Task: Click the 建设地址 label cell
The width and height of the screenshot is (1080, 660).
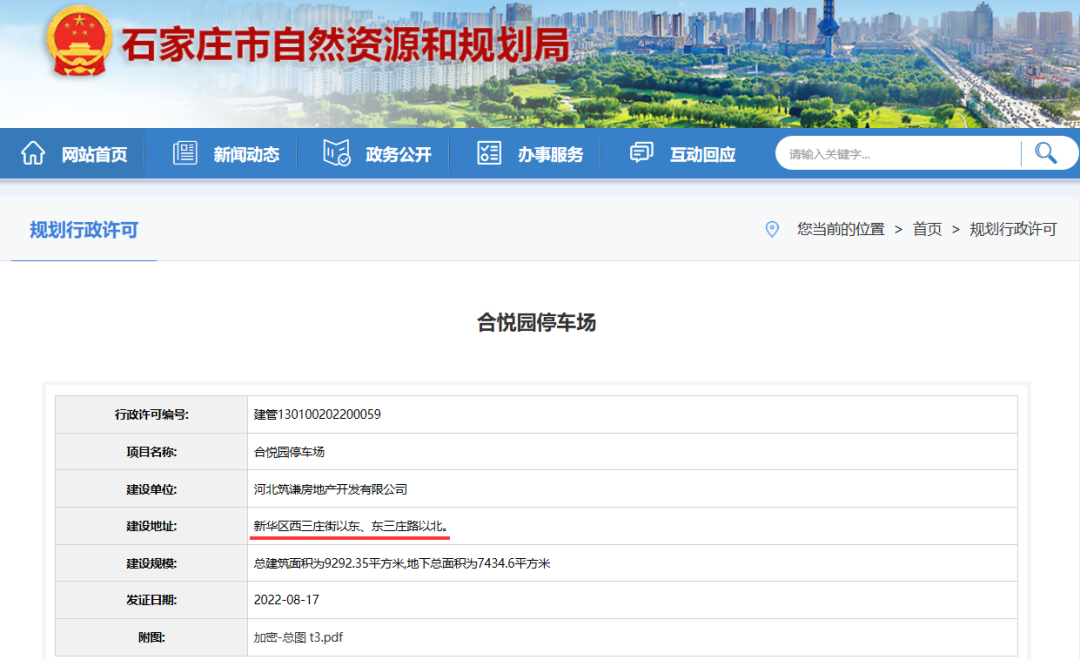Action: 152,526
